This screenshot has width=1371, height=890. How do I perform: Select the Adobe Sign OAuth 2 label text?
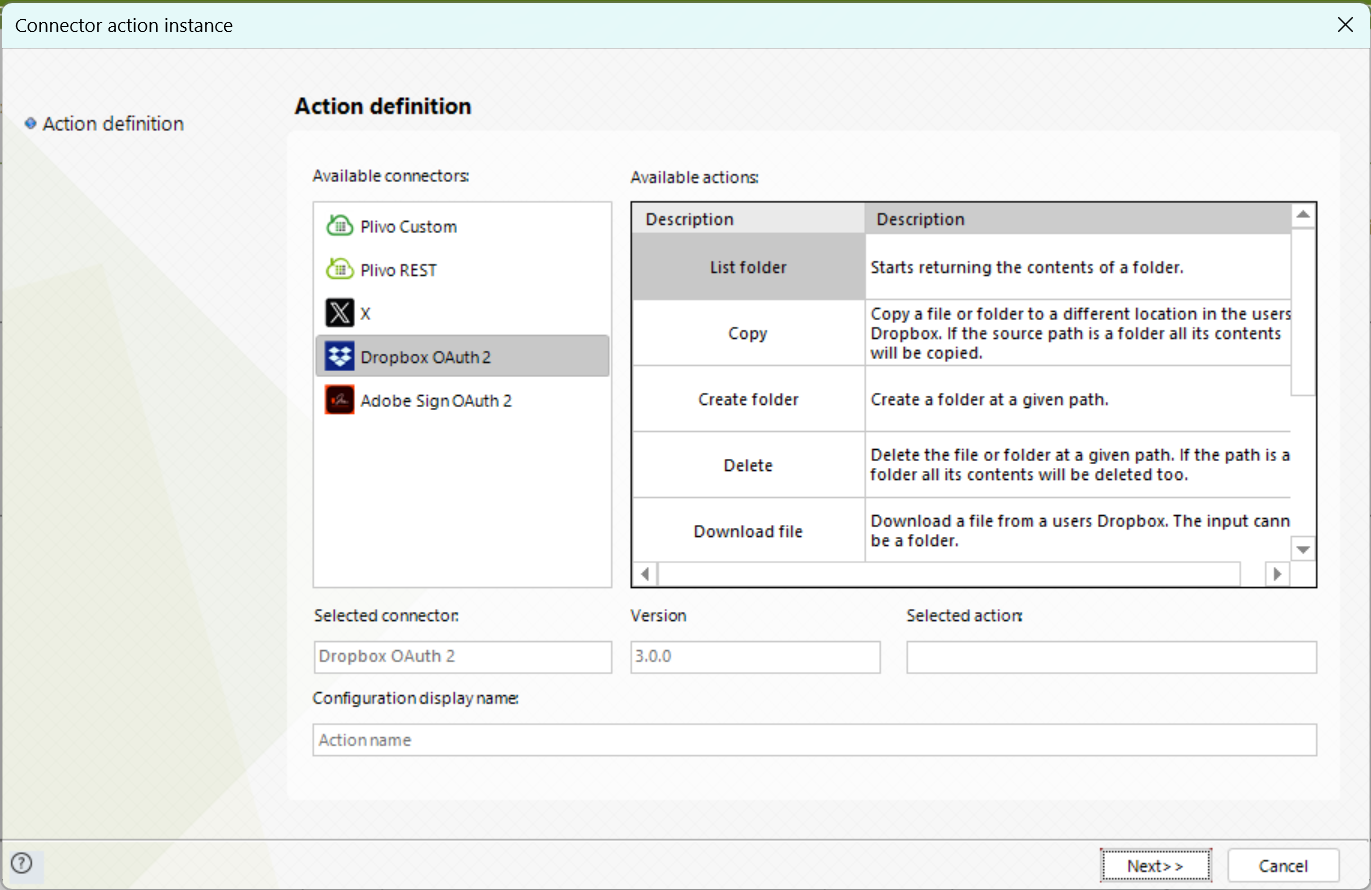click(x=436, y=400)
